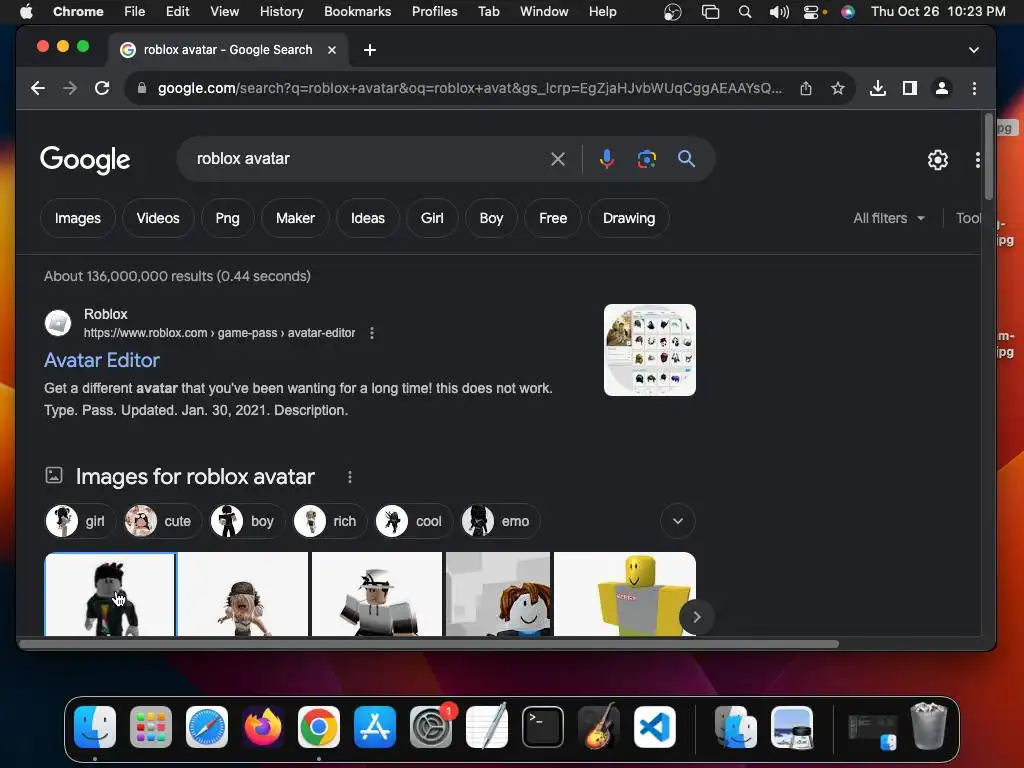Open Safari from the dock
Image resolution: width=1024 pixels, height=768 pixels.
click(x=207, y=727)
